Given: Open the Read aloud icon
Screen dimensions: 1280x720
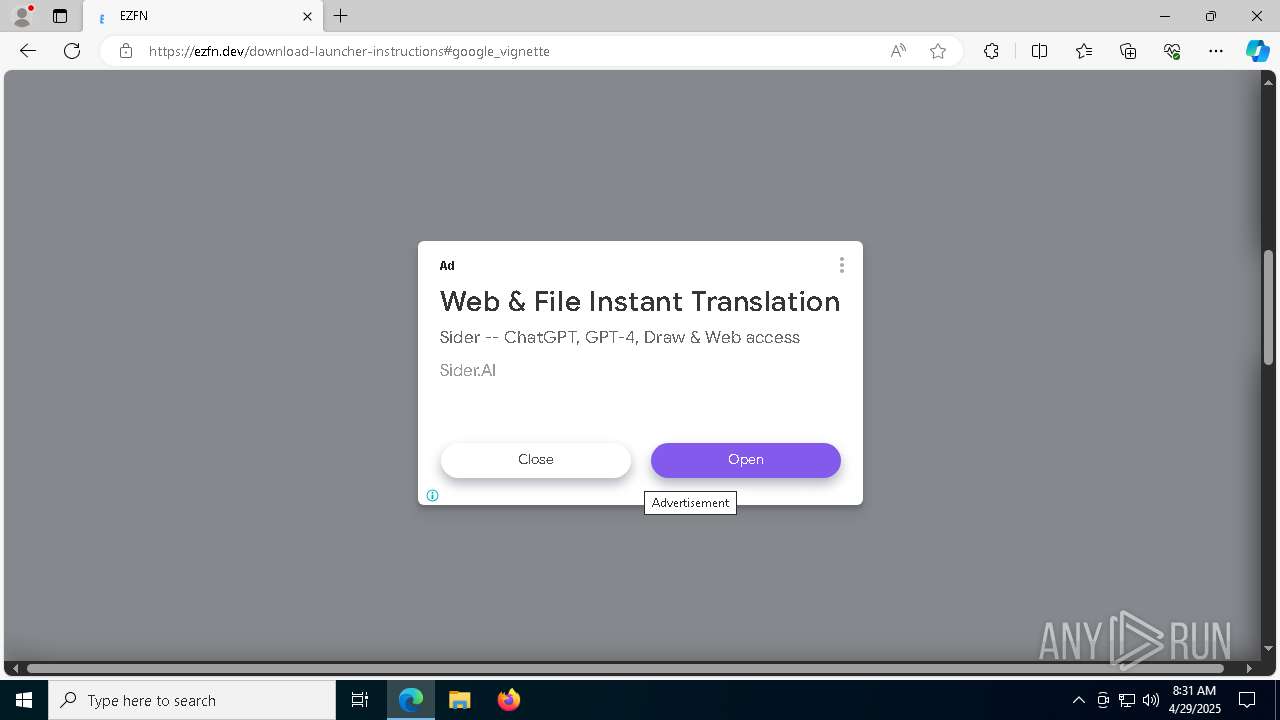Looking at the screenshot, I should [898, 51].
